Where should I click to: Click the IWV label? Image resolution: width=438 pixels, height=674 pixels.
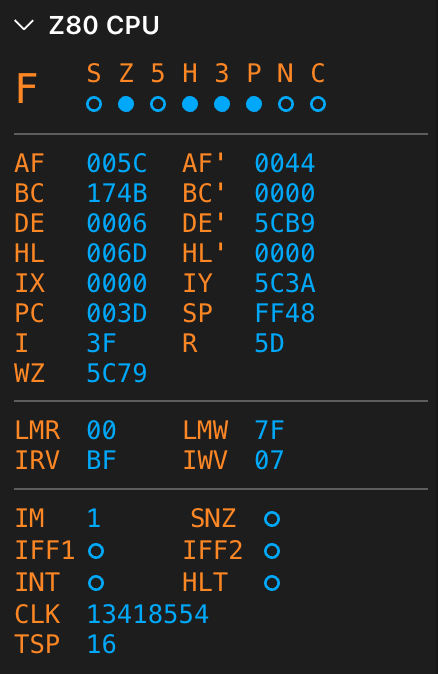pos(205,460)
